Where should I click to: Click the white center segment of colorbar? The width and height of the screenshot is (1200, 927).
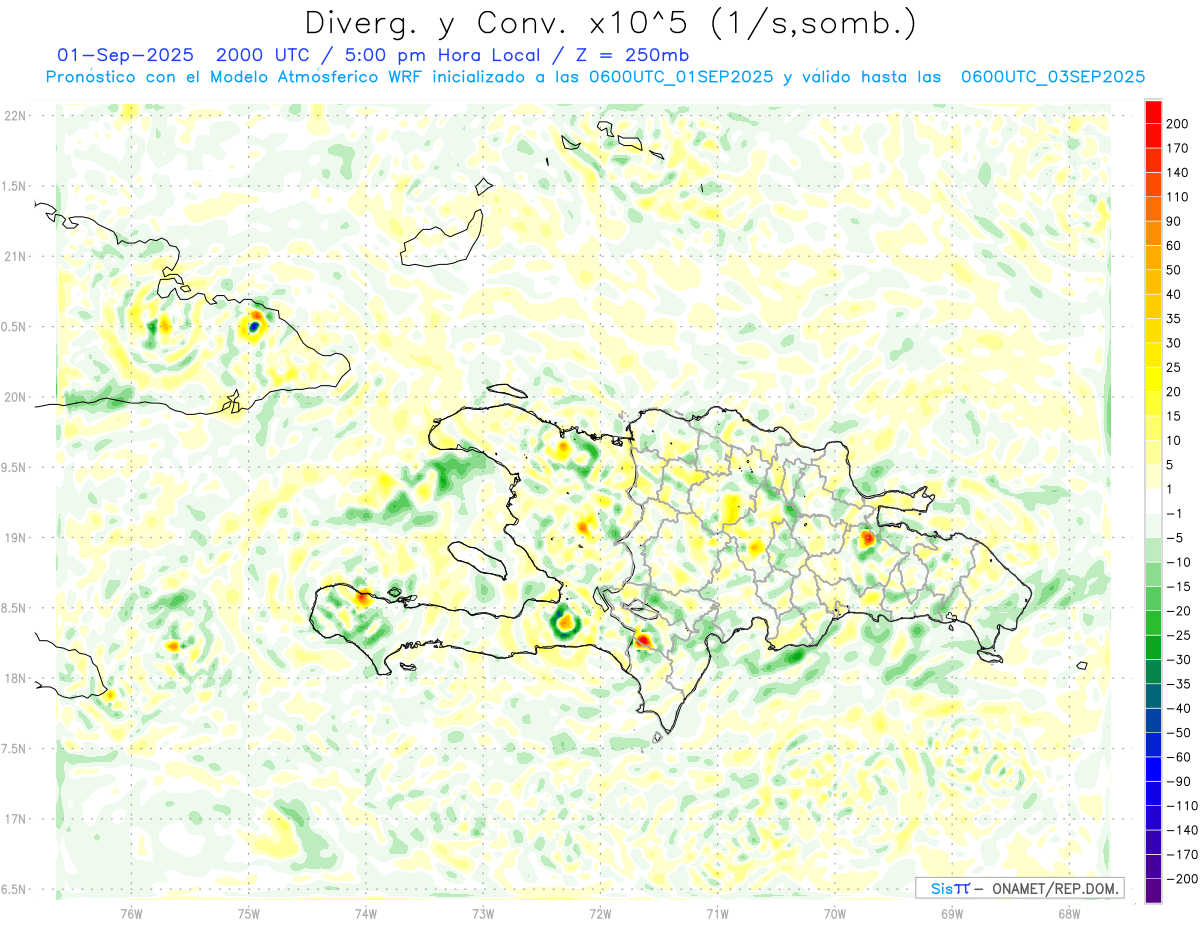pos(1153,501)
